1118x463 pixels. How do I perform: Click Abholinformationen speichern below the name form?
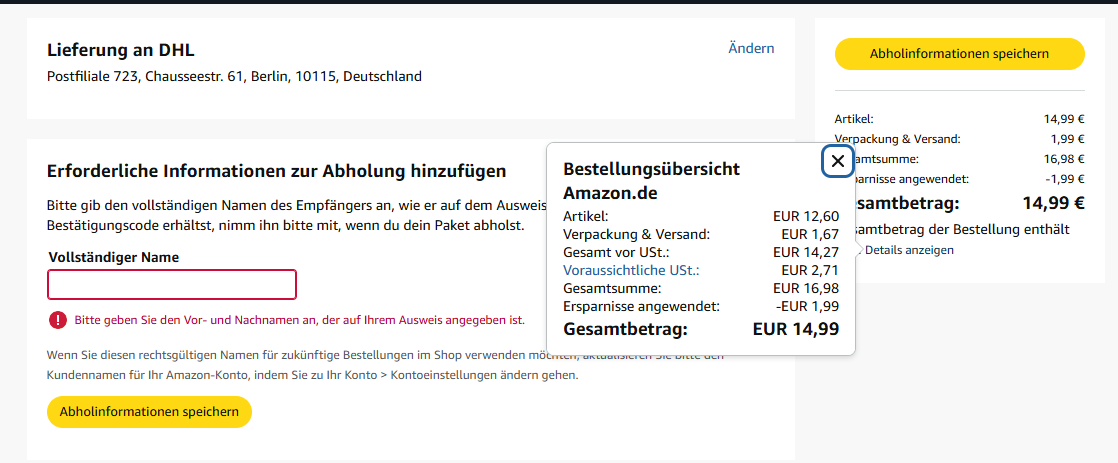coord(149,412)
